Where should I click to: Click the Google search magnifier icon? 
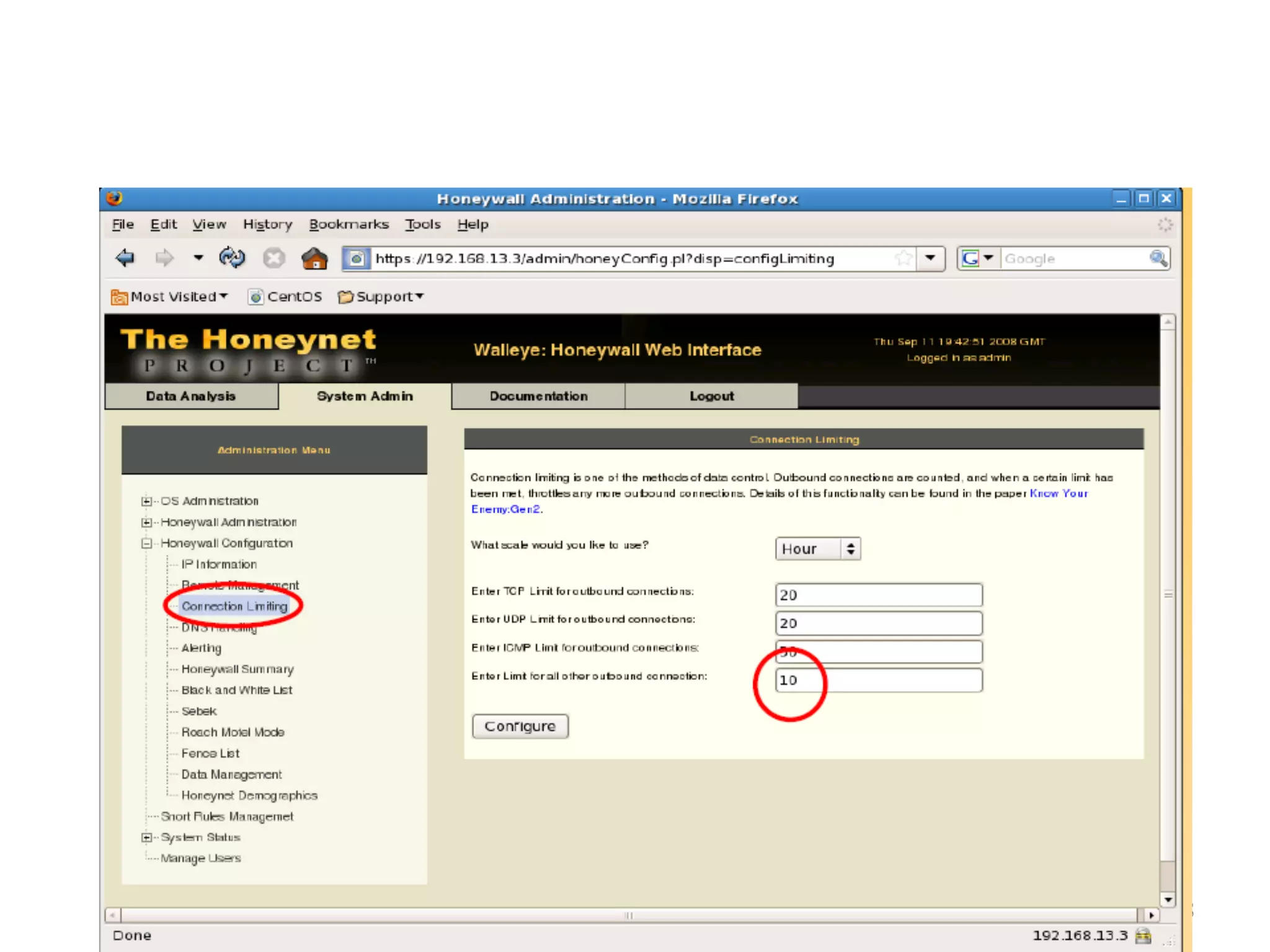click(x=1158, y=258)
